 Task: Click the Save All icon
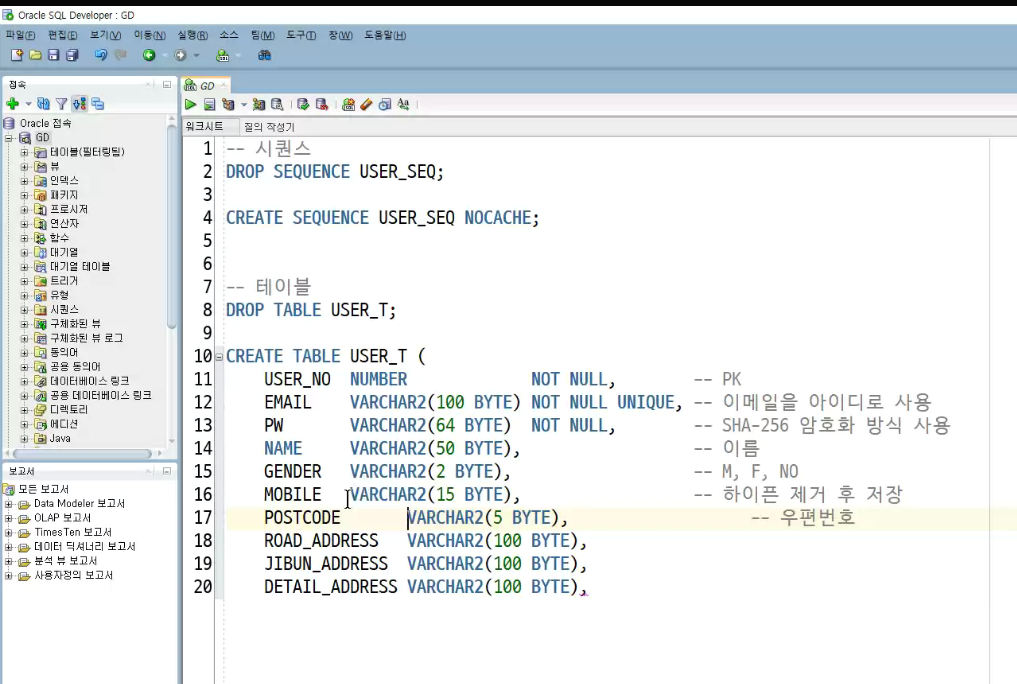pyautogui.click(x=72, y=55)
